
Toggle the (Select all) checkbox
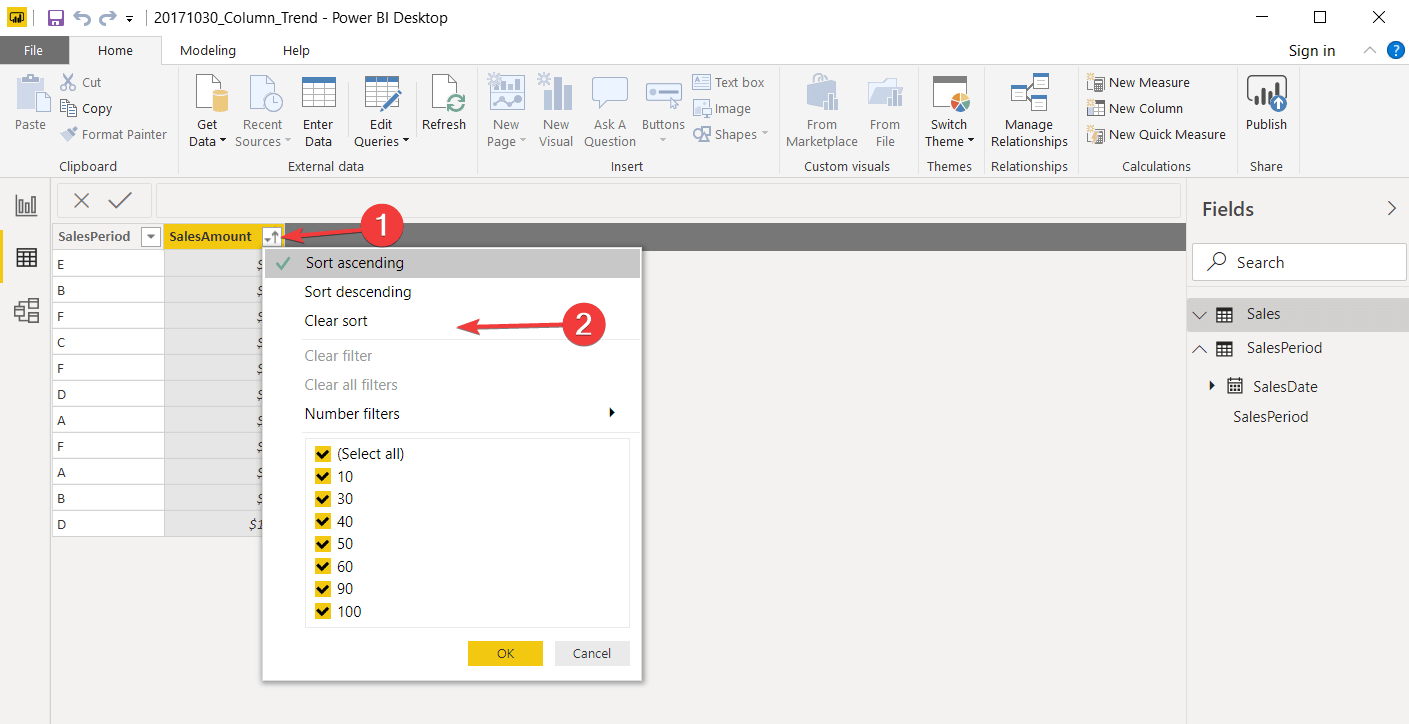323,454
